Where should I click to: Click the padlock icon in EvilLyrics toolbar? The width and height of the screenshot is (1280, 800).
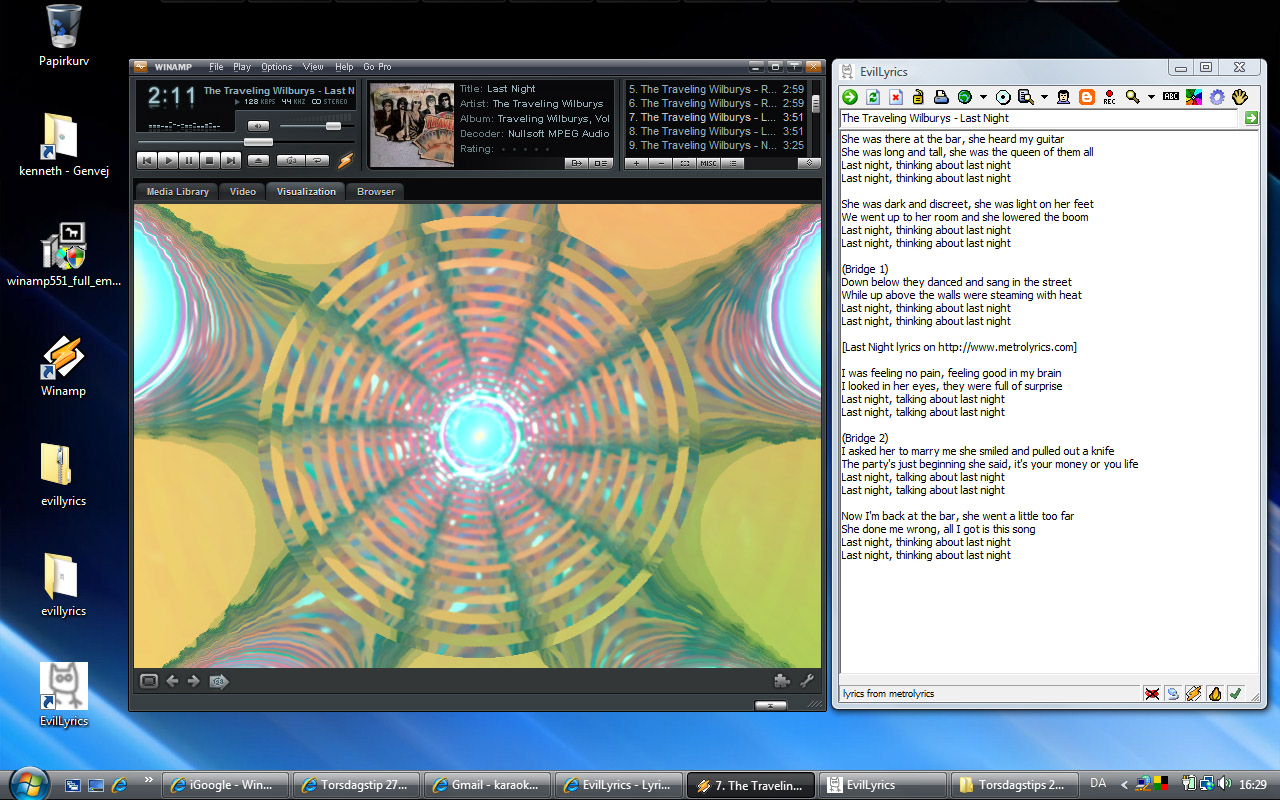coord(918,97)
